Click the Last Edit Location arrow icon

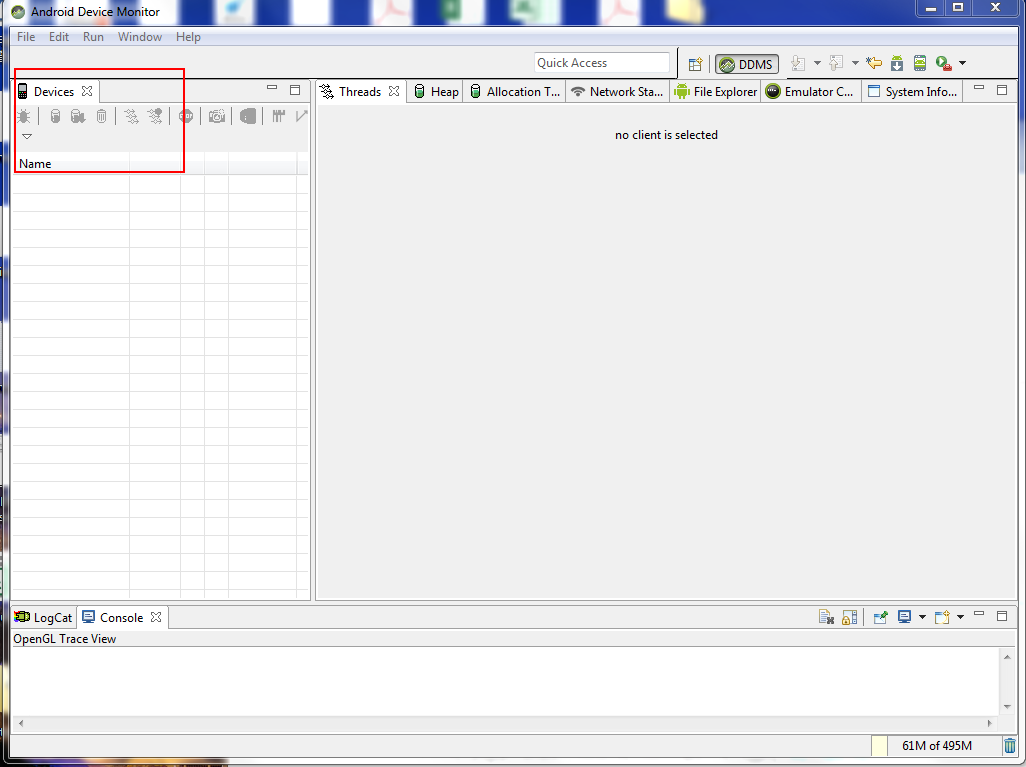(x=874, y=63)
